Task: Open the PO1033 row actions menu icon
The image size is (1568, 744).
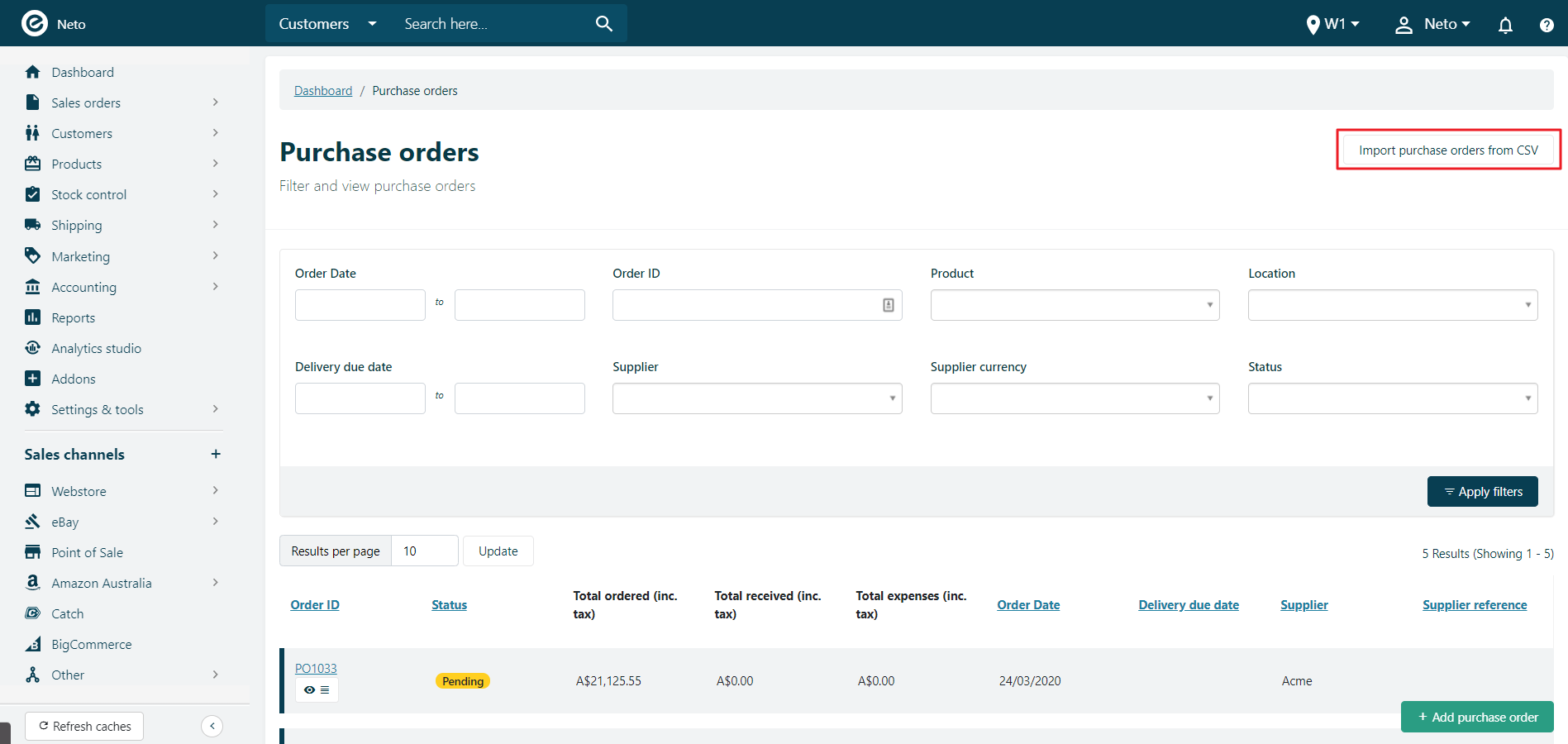Action: pyautogui.click(x=325, y=690)
